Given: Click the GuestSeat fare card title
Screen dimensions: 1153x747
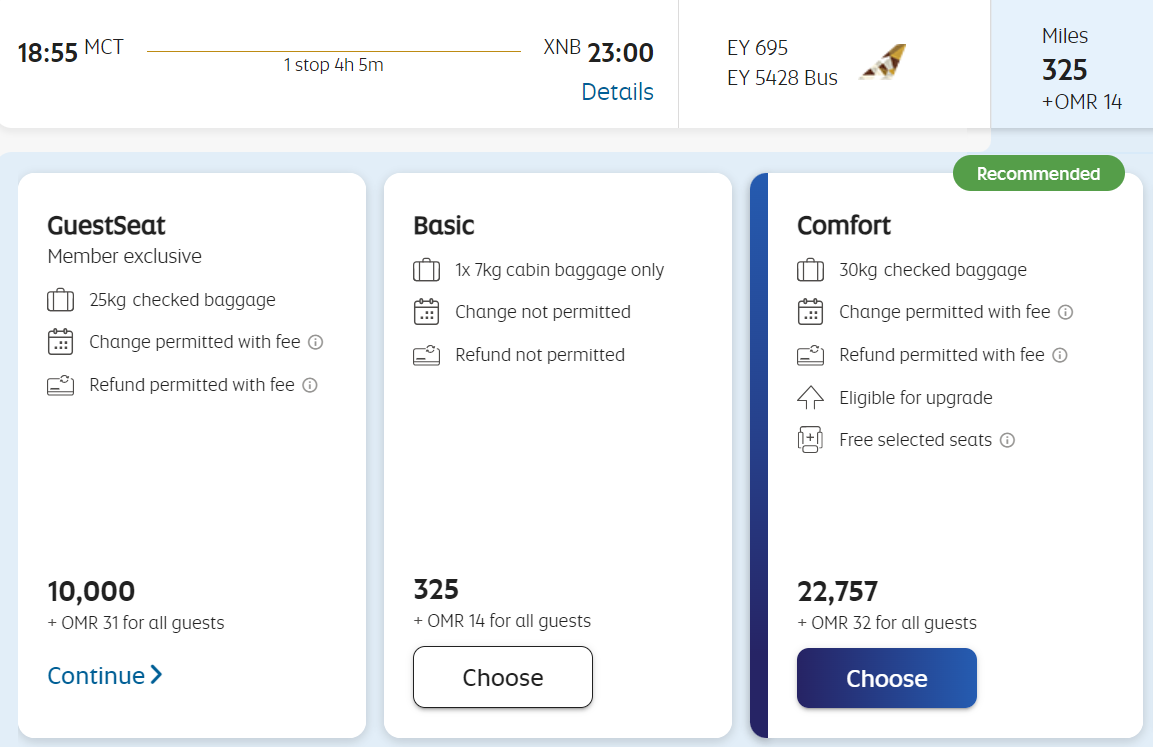Looking at the screenshot, I should click(106, 225).
